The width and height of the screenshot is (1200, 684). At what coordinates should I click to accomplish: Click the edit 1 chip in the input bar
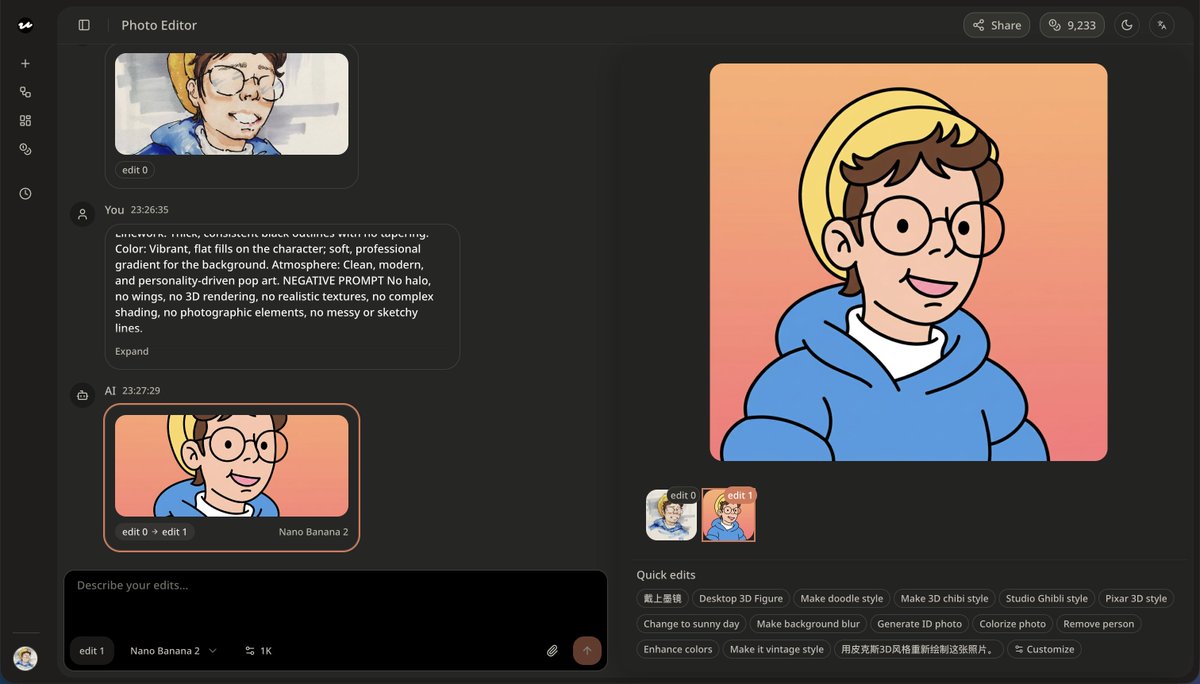92,651
